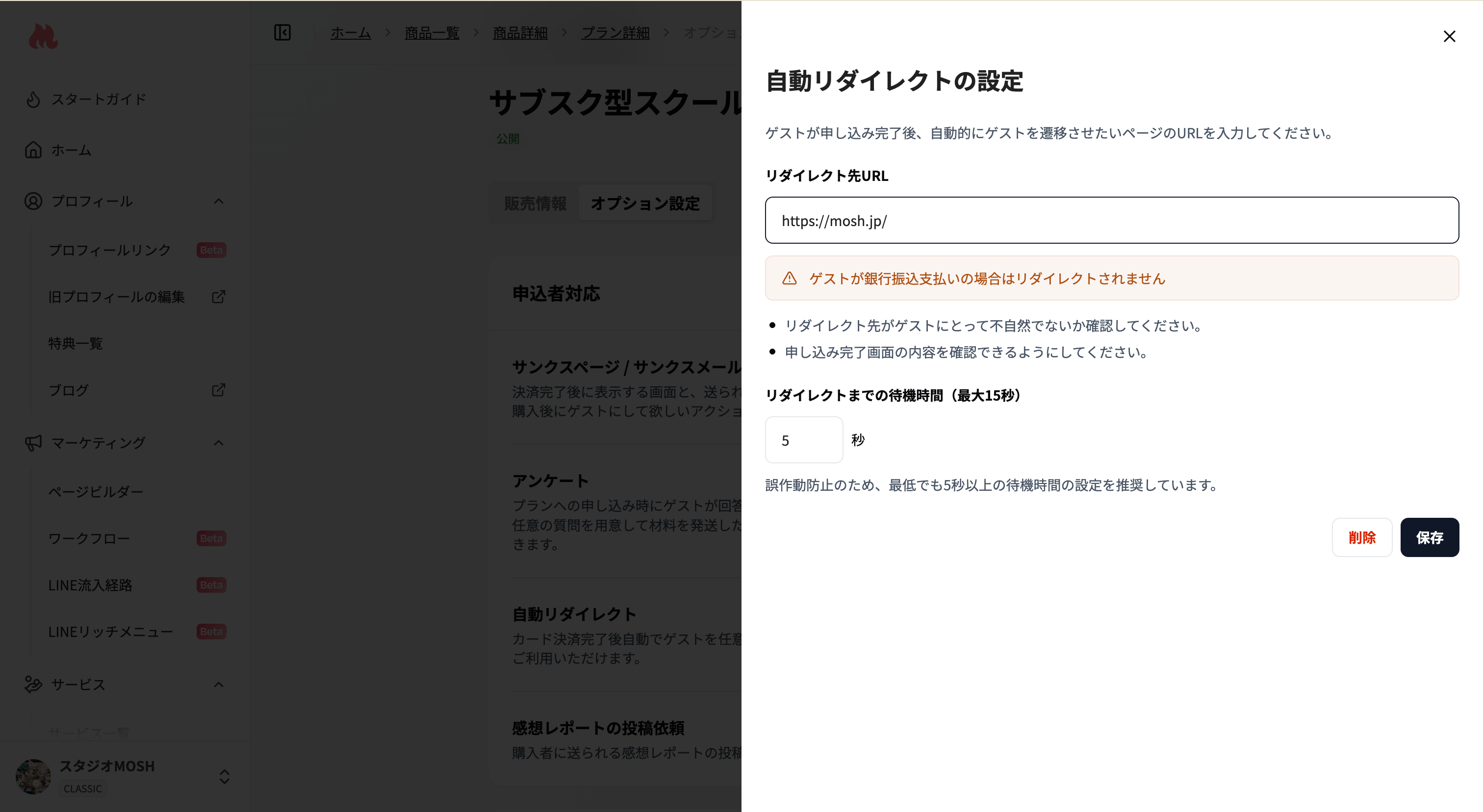
Task: Click external link icon beside 旧プロフィールの編集
Action: pos(218,296)
